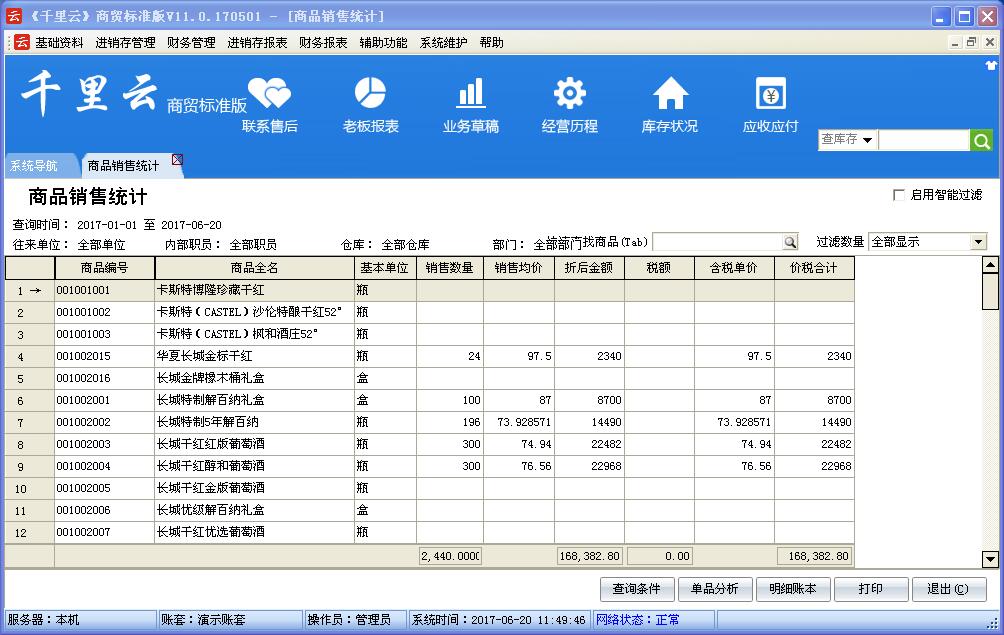The width and height of the screenshot is (1004, 635).
Task: Enable 启用智能过滤 checkbox
Action: tap(898, 195)
